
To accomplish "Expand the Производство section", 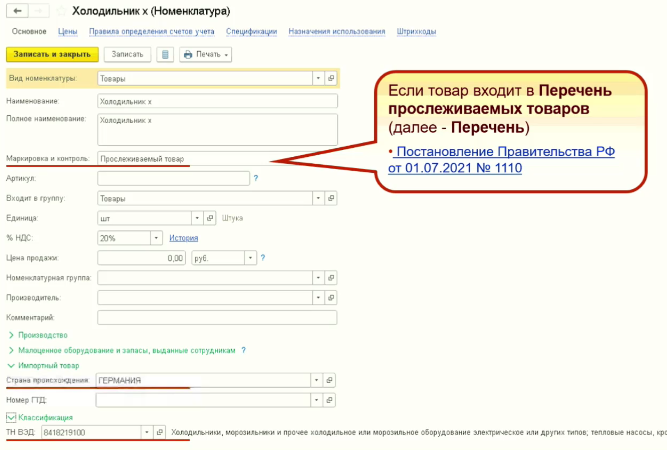I will 38,334.
